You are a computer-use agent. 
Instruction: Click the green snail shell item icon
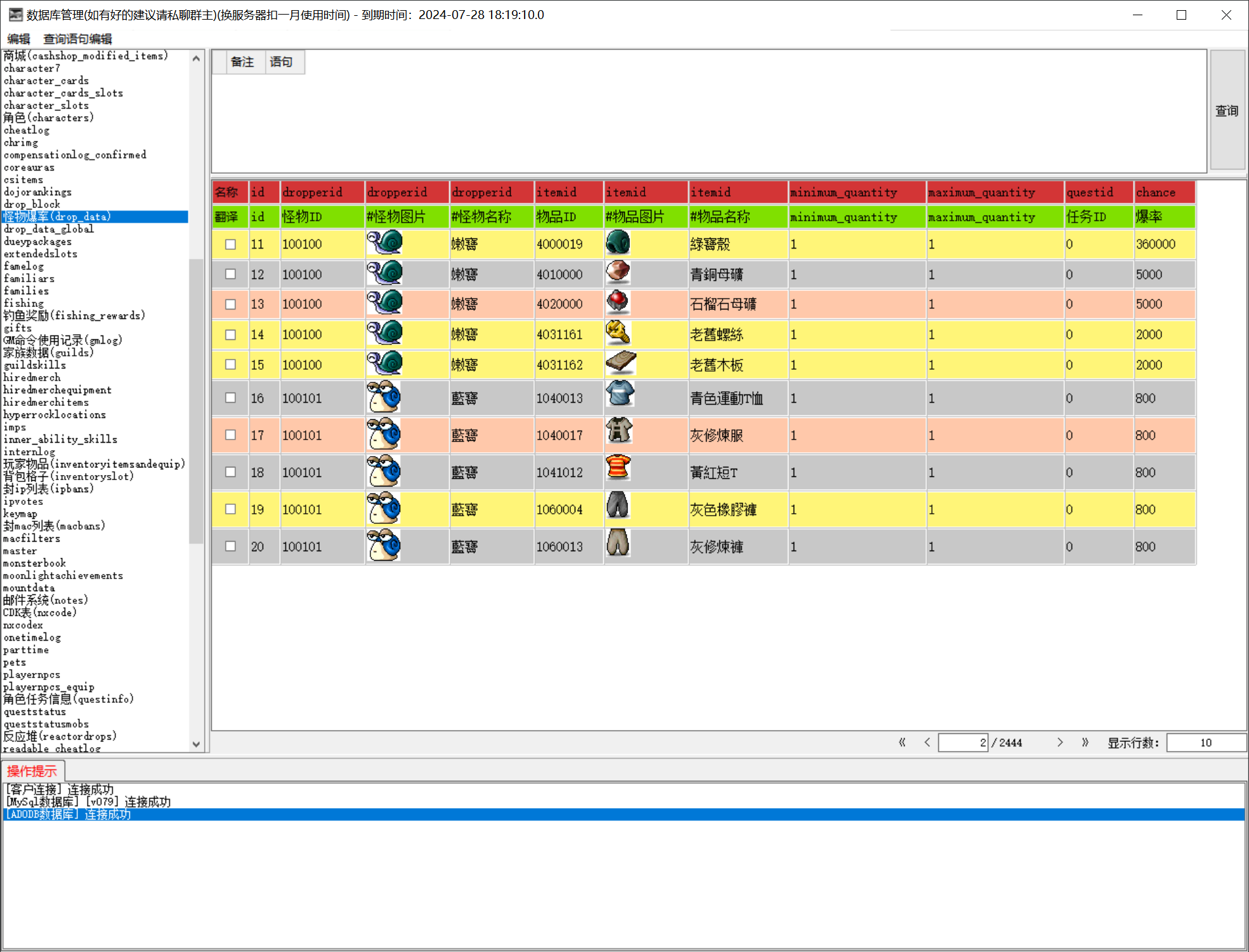point(618,243)
